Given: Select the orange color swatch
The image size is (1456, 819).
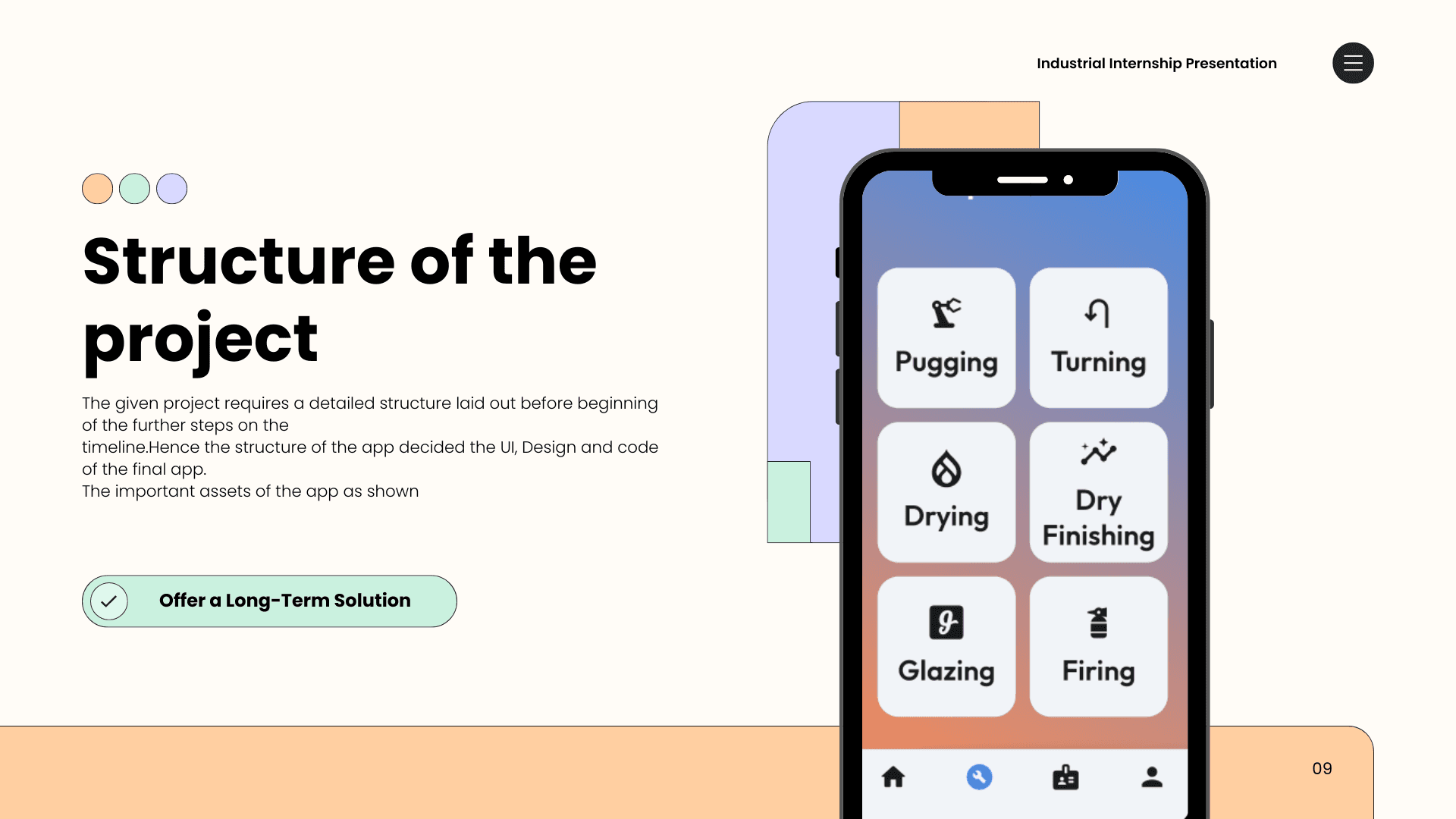Looking at the screenshot, I should coord(97,188).
